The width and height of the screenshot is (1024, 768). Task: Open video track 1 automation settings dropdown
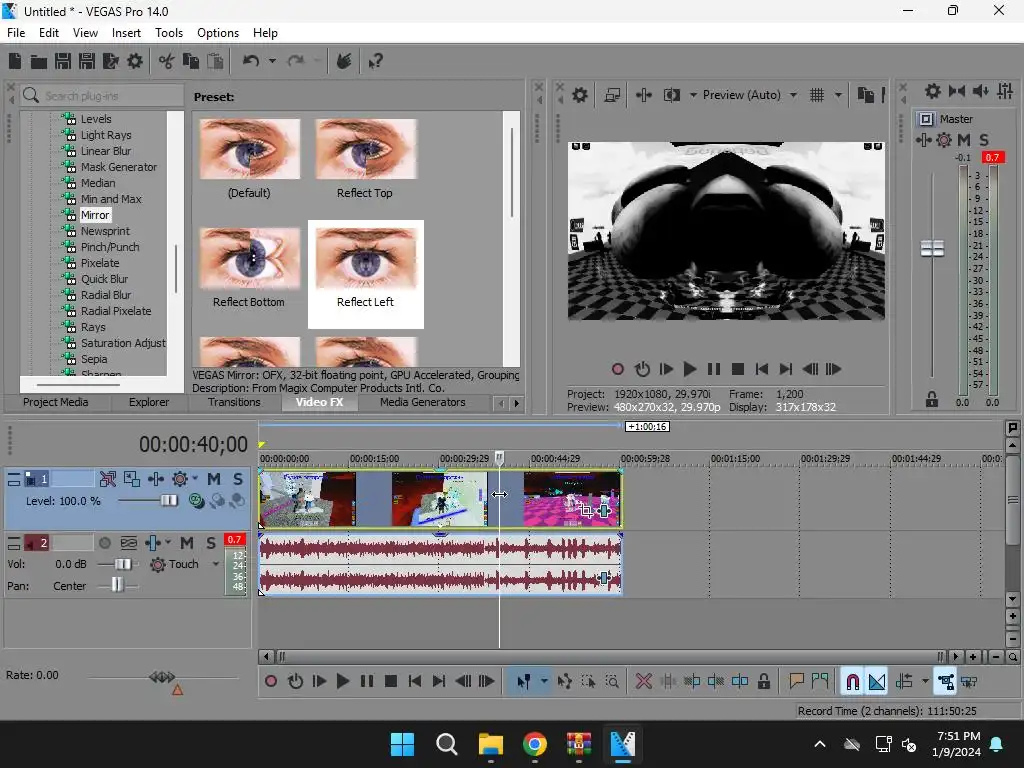coord(195,478)
